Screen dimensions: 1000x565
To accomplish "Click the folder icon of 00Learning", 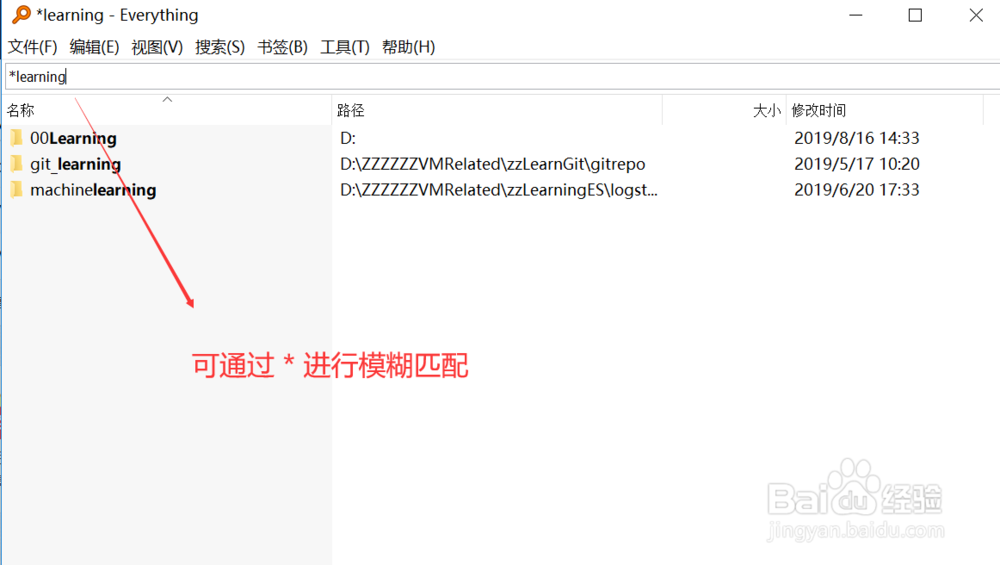I will (17, 138).
